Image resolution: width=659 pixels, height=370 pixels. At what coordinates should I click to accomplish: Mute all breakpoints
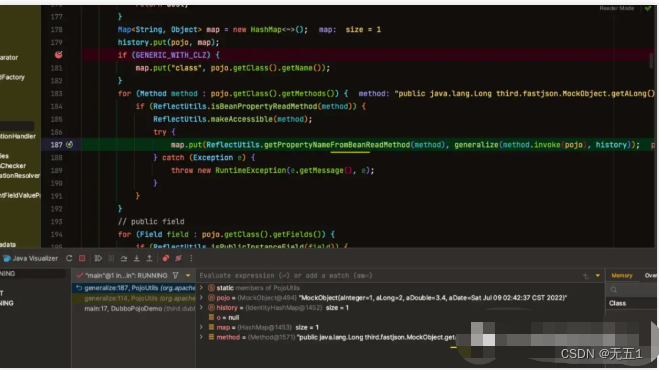(x=178, y=258)
